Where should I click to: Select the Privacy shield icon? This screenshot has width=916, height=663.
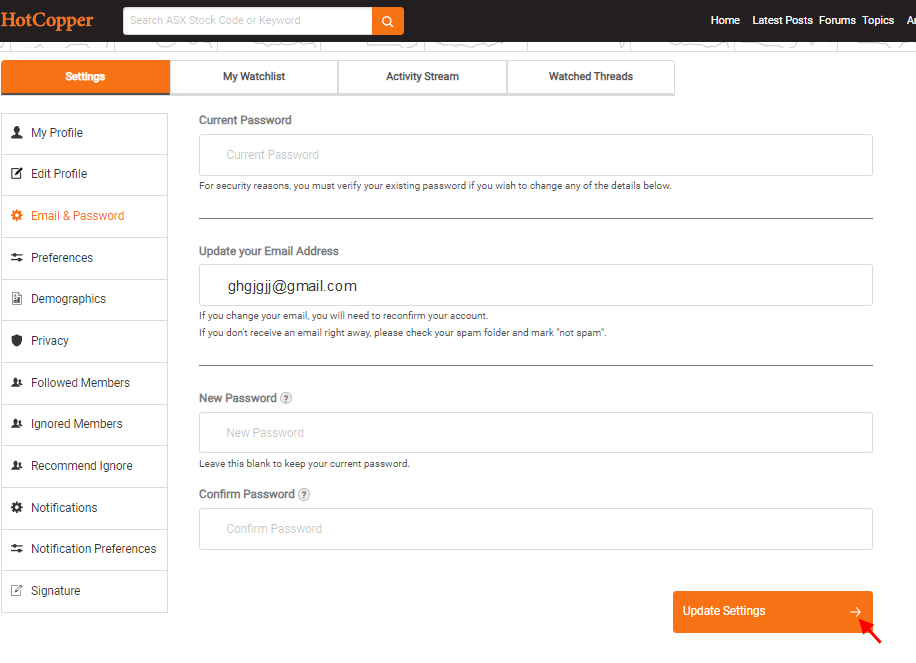point(15,340)
